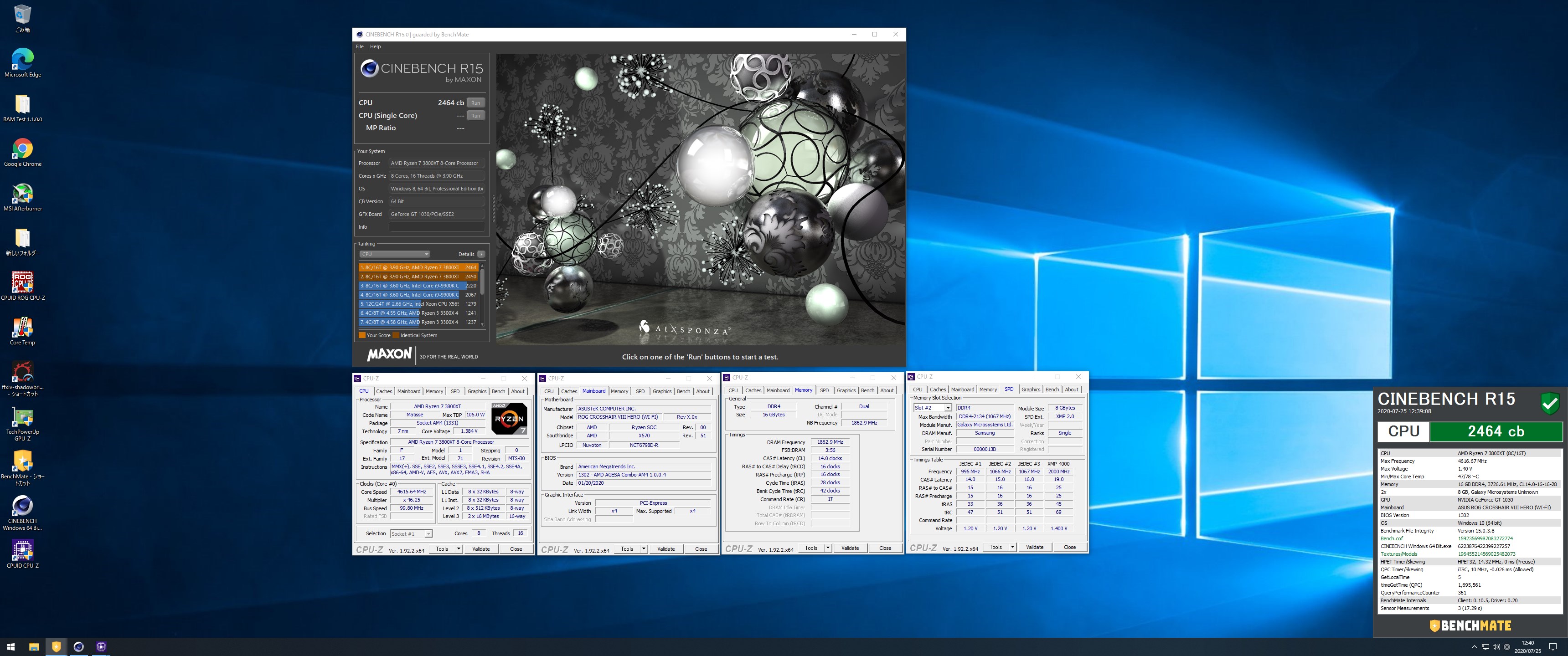Launch CPUID CPU-Z desktop icon
The width and height of the screenshot is (1568, 656).
(22, 554)
